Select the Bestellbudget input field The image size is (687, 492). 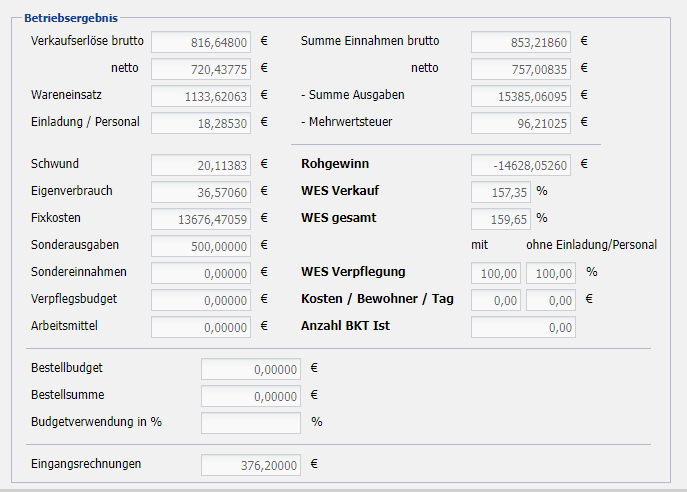pyautogui.click(x=250, y=369)
